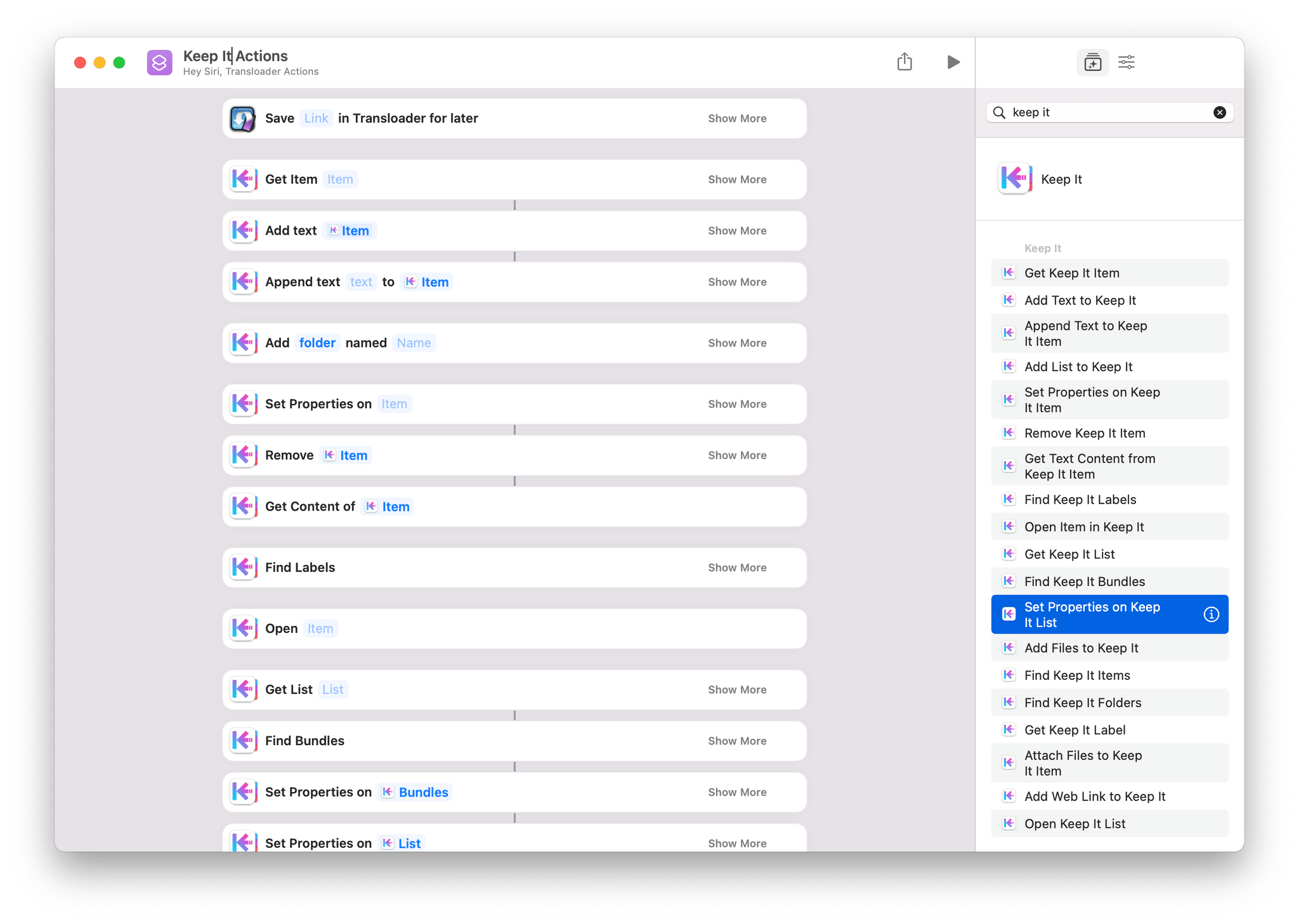The height and width of the screenshot is (924, 1299).
Task: Expand Show More on Get Item action
Action: coord(737,179)
